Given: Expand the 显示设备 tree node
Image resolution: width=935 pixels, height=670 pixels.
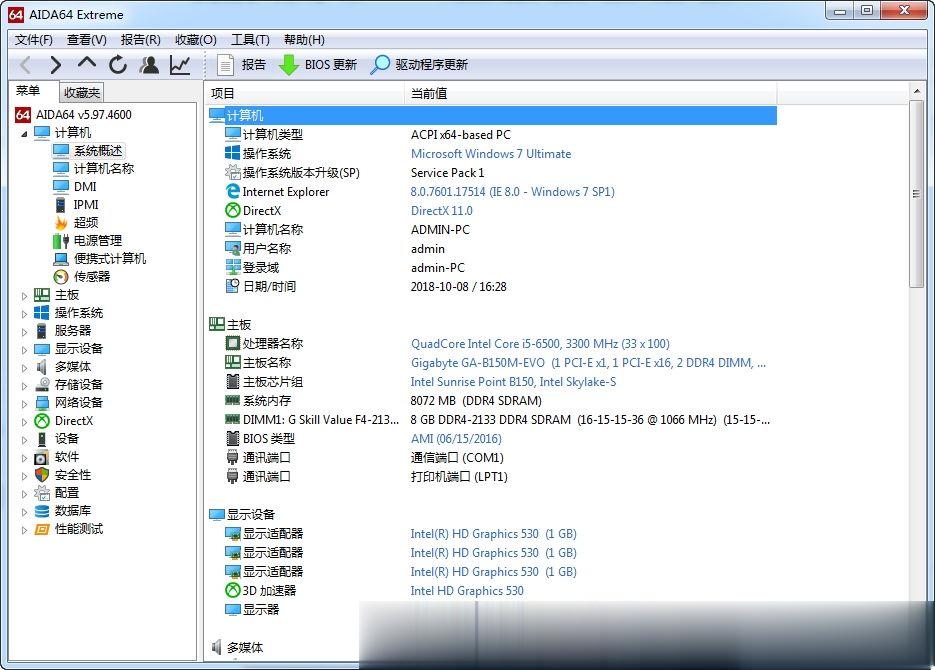Looking at the screenshot, I should (24, 349).
